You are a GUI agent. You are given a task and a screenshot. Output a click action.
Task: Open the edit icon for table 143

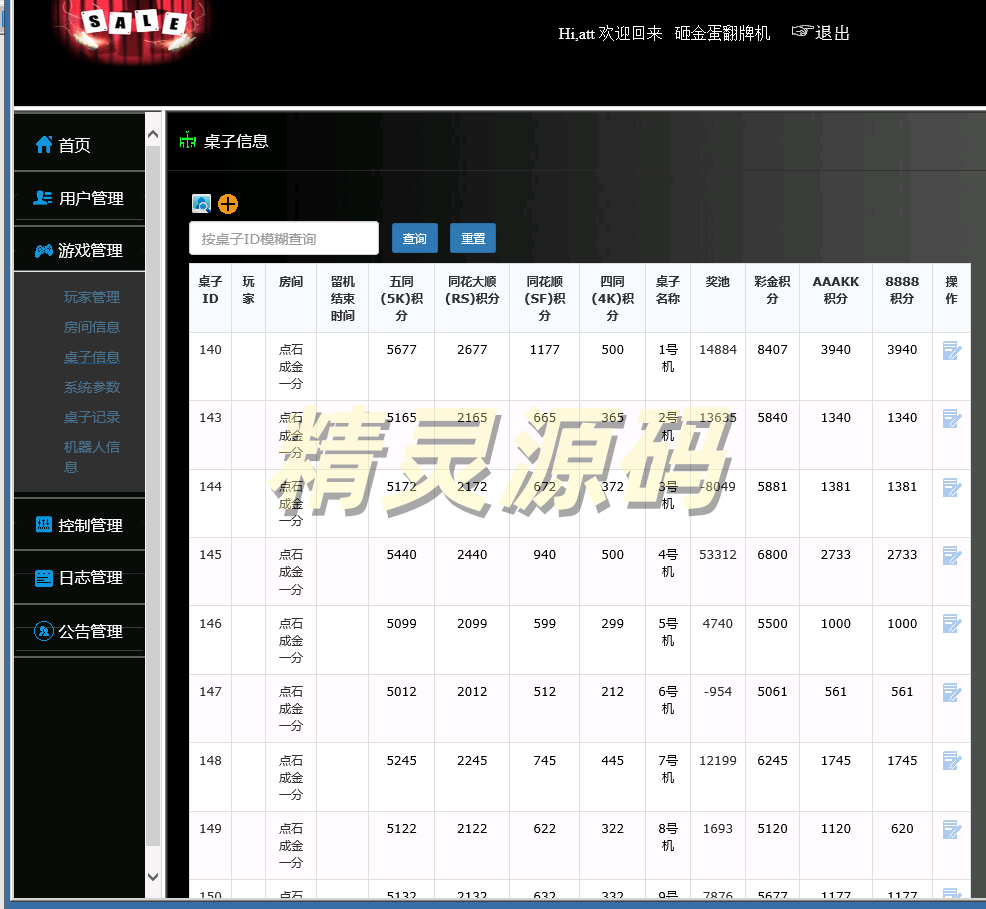pos(951,419)
